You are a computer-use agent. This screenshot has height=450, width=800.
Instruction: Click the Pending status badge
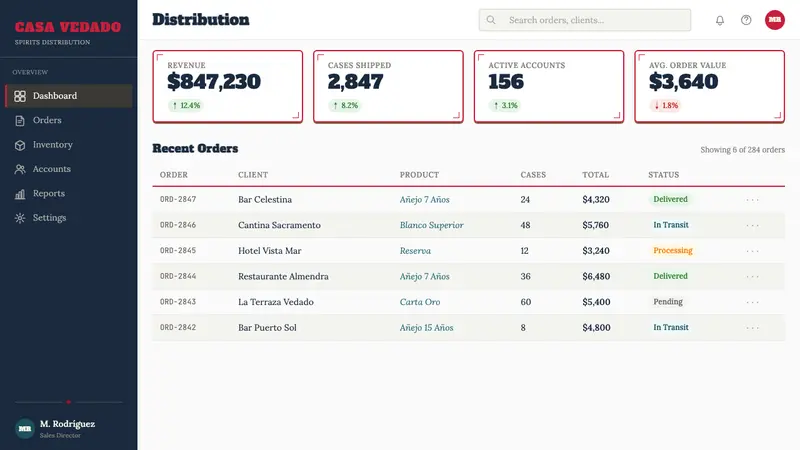point(668,302)
